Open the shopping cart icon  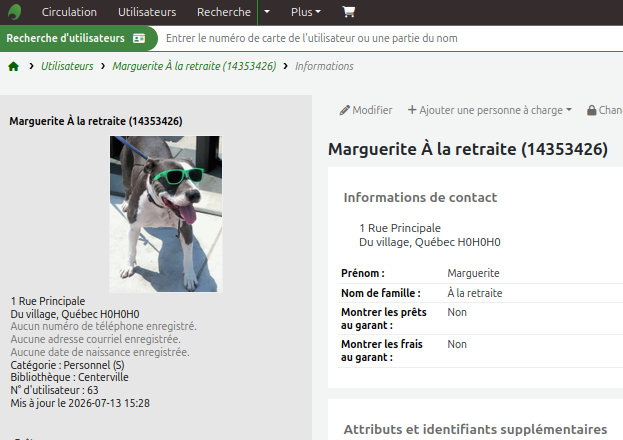(x=348, y=12)
